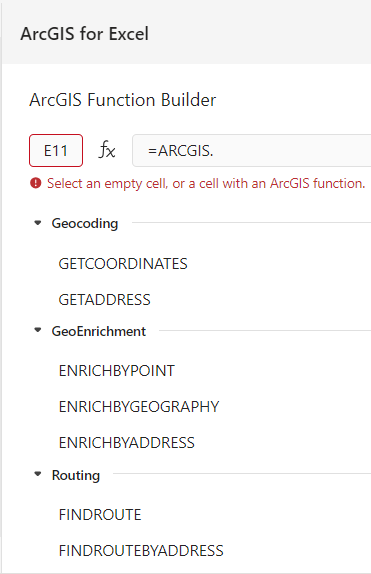Click the Routing section header label

pyautogui.click(x=76, y=475)
